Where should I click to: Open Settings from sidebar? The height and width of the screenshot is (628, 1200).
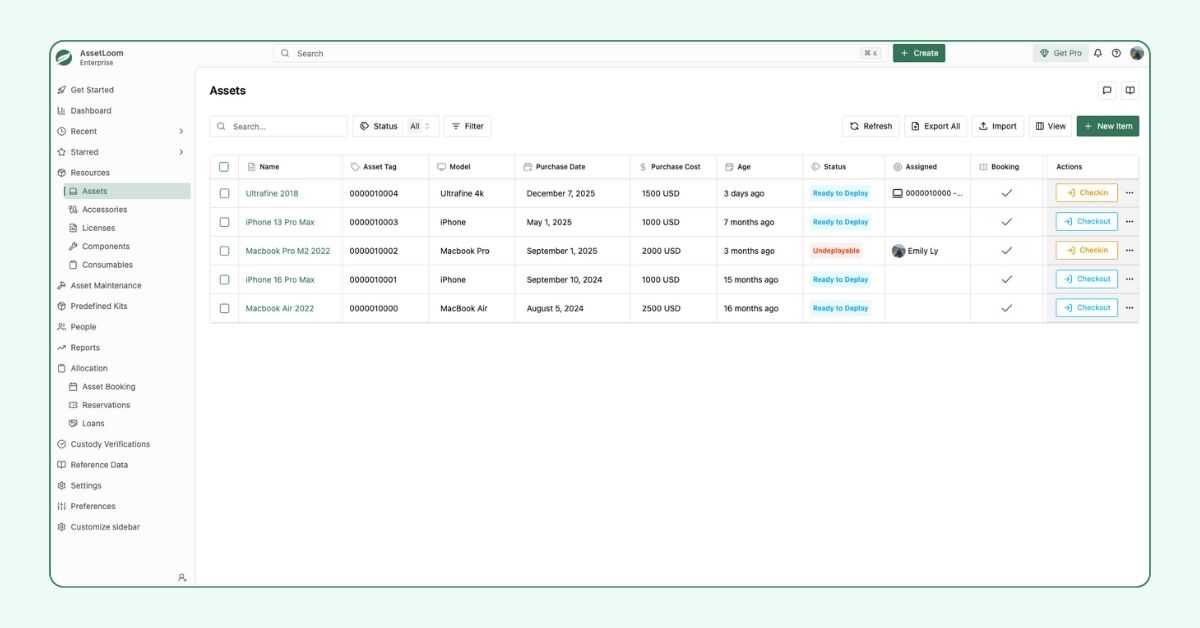coord(86,486)
